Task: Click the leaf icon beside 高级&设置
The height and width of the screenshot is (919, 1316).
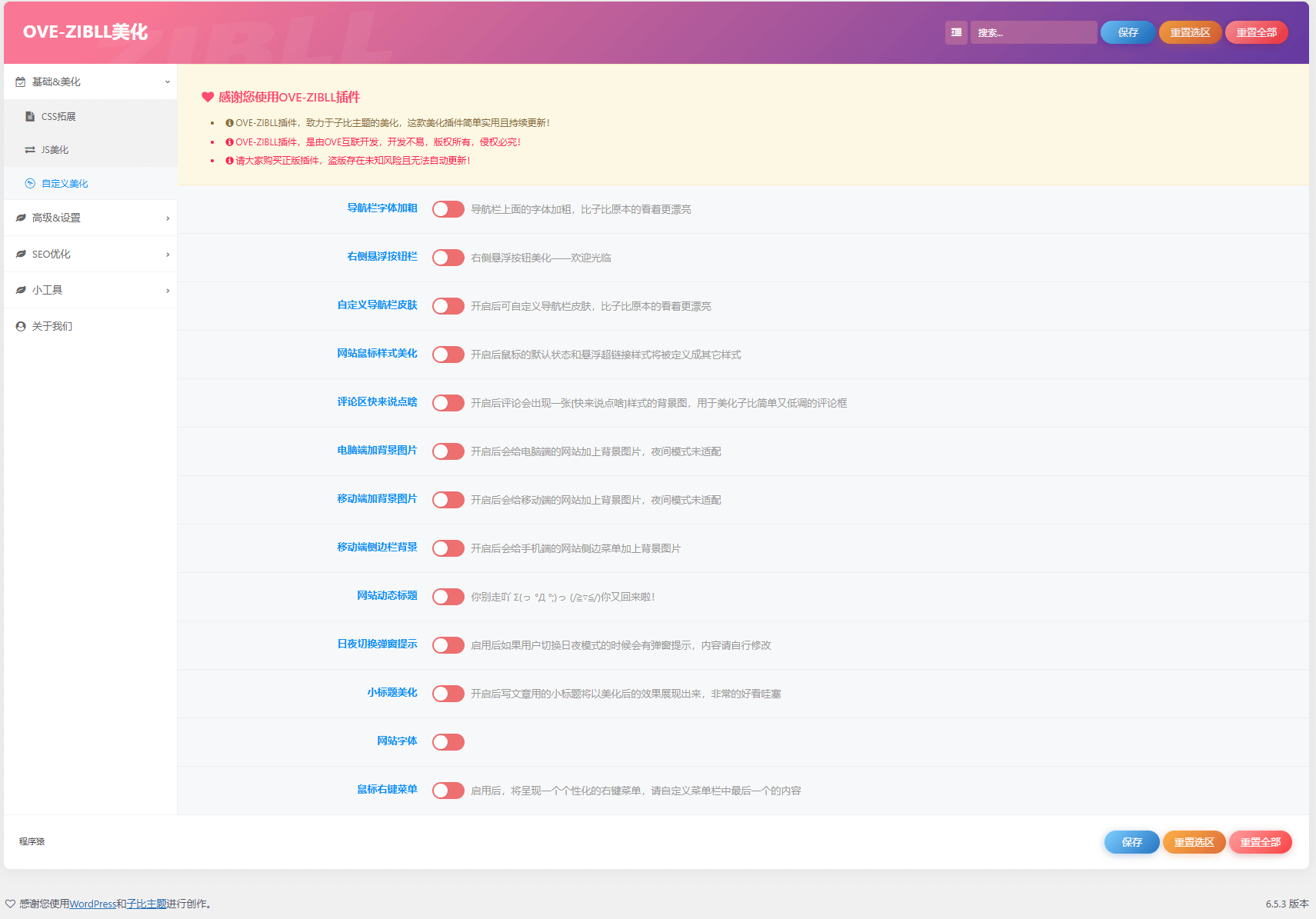Action: (21, 218)
